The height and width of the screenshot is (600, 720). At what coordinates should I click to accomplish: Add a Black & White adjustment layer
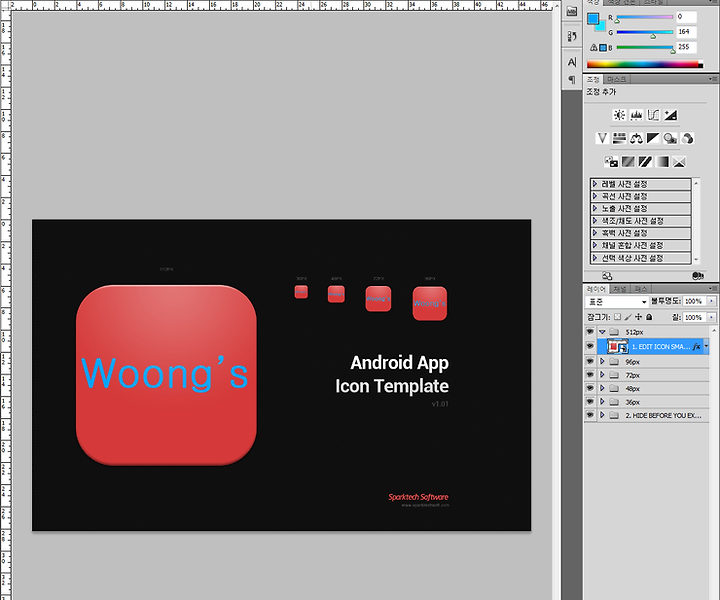tap(653, 138)
